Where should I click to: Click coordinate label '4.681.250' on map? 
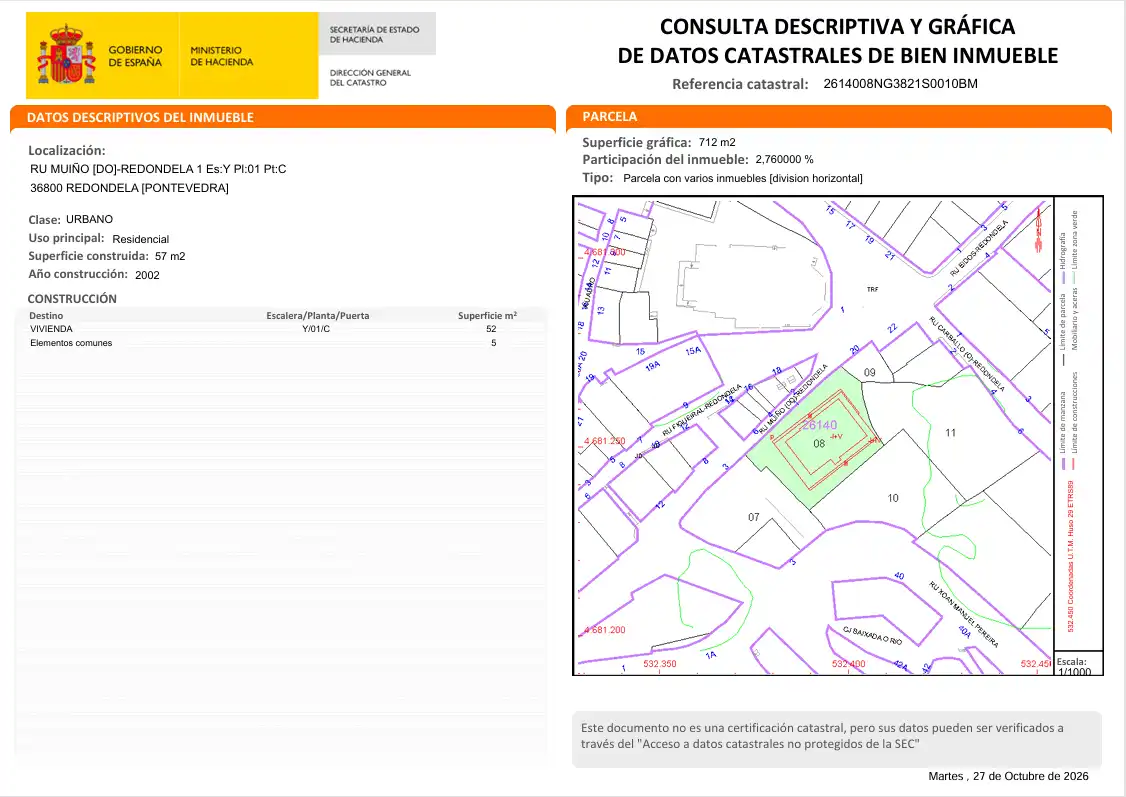point(605,441)
